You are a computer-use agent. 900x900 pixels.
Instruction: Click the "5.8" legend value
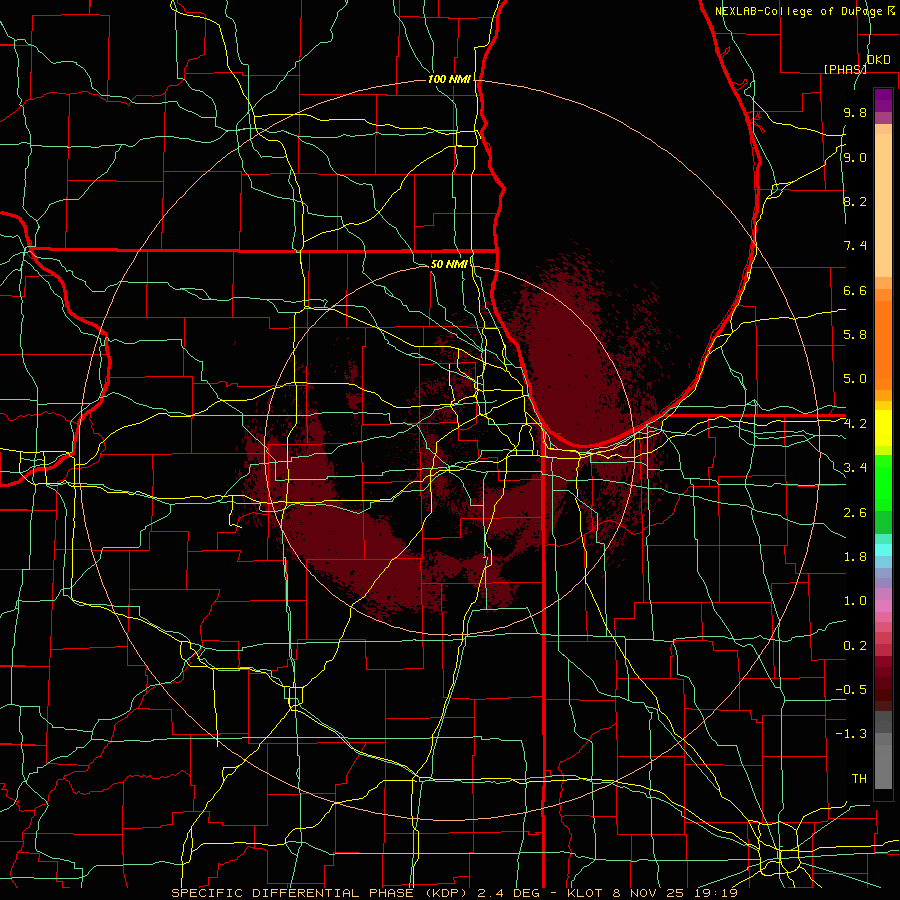[855, 335]
